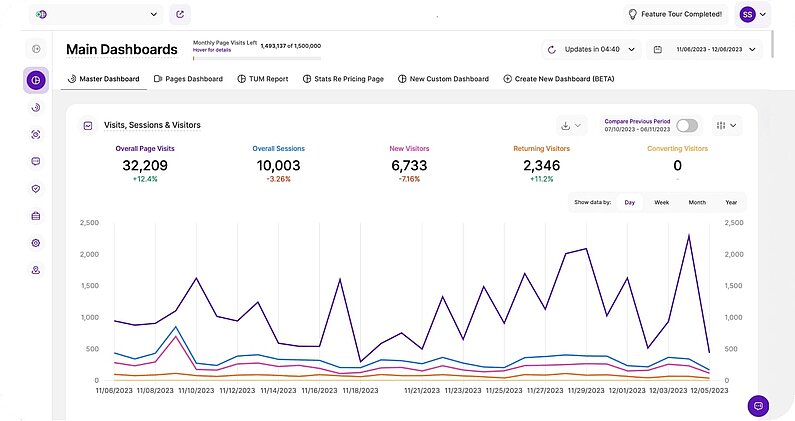
Task: Open the settings gear in the sidebar
Action: click(x=36, y=243)
